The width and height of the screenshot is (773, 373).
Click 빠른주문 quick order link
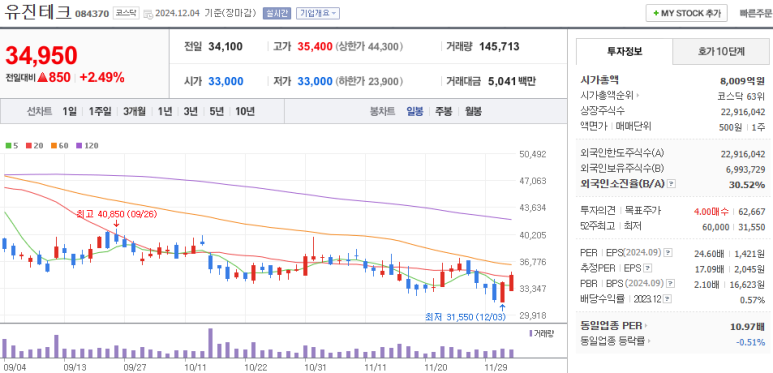[x=756, y=13]
